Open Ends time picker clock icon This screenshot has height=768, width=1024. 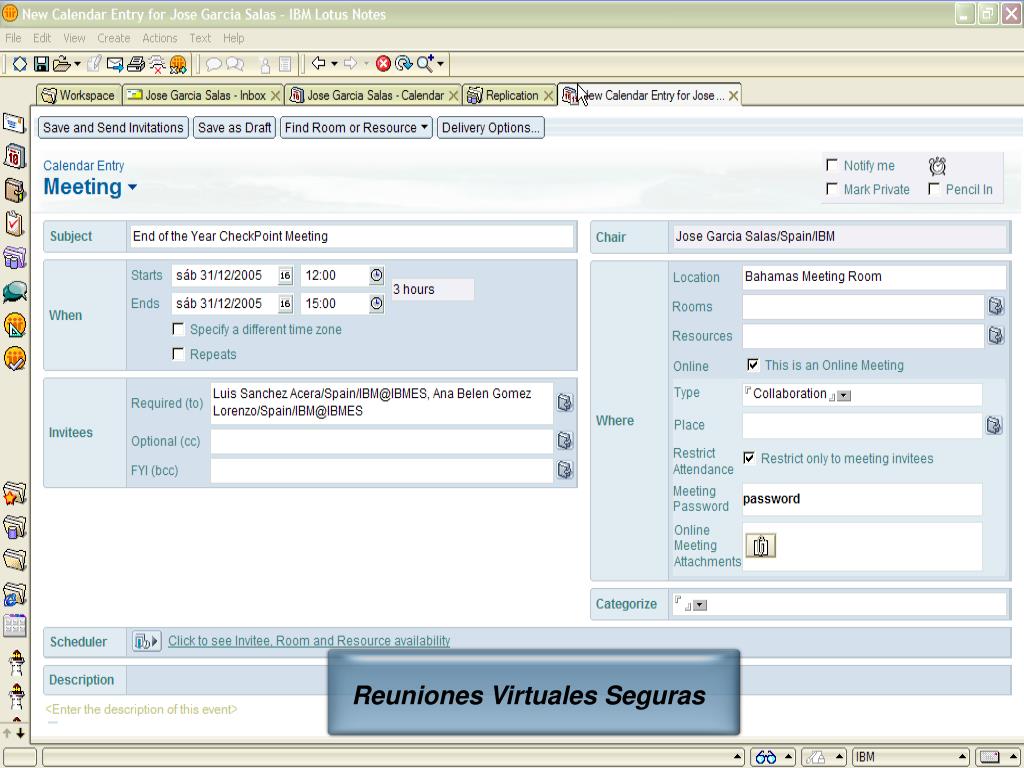click(377, 304)
